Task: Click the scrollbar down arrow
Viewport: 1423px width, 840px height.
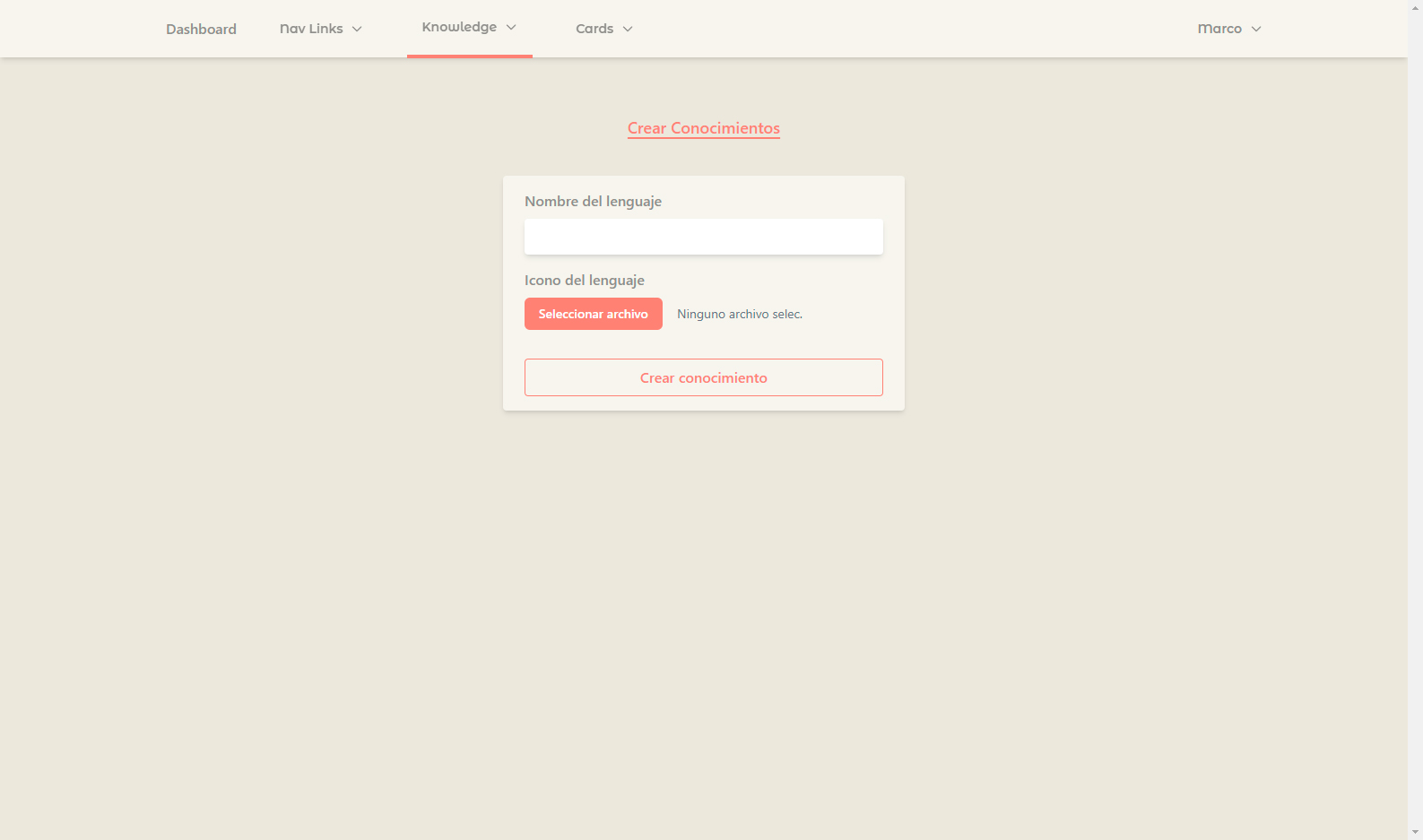Action: coord(1415,832)
